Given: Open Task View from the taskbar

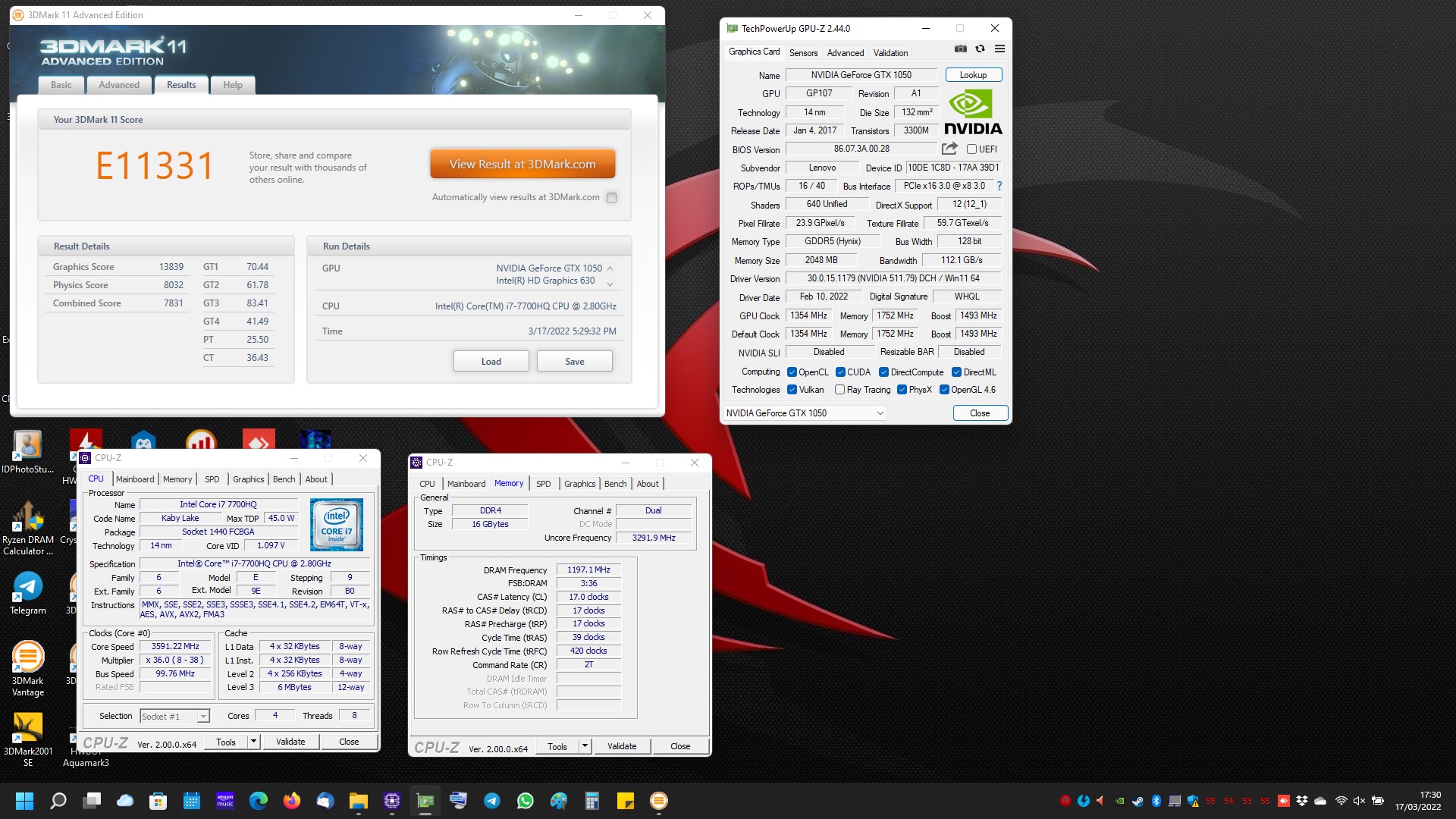Looking at the screenshot, I should pyautogui.click(x=92, y=801).
